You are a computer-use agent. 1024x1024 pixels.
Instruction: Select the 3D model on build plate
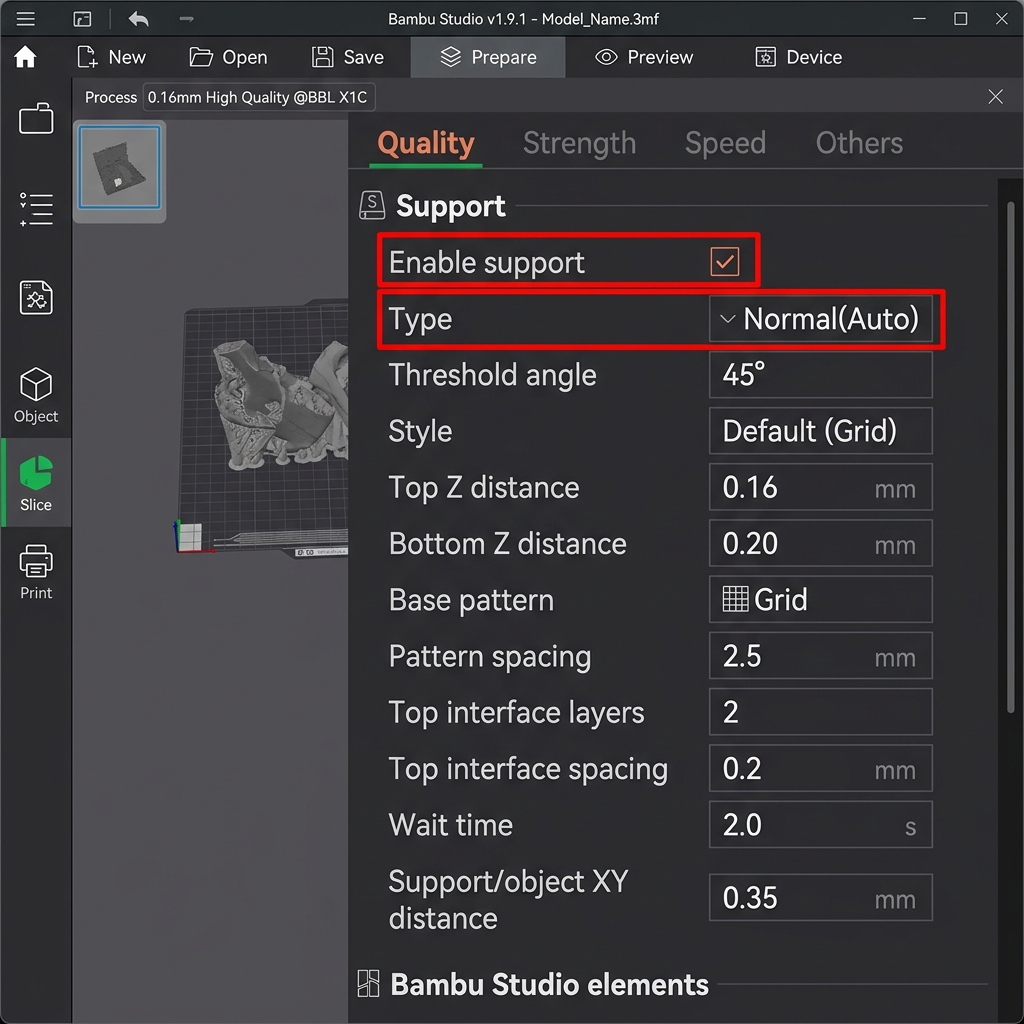[x=281, y=405]
